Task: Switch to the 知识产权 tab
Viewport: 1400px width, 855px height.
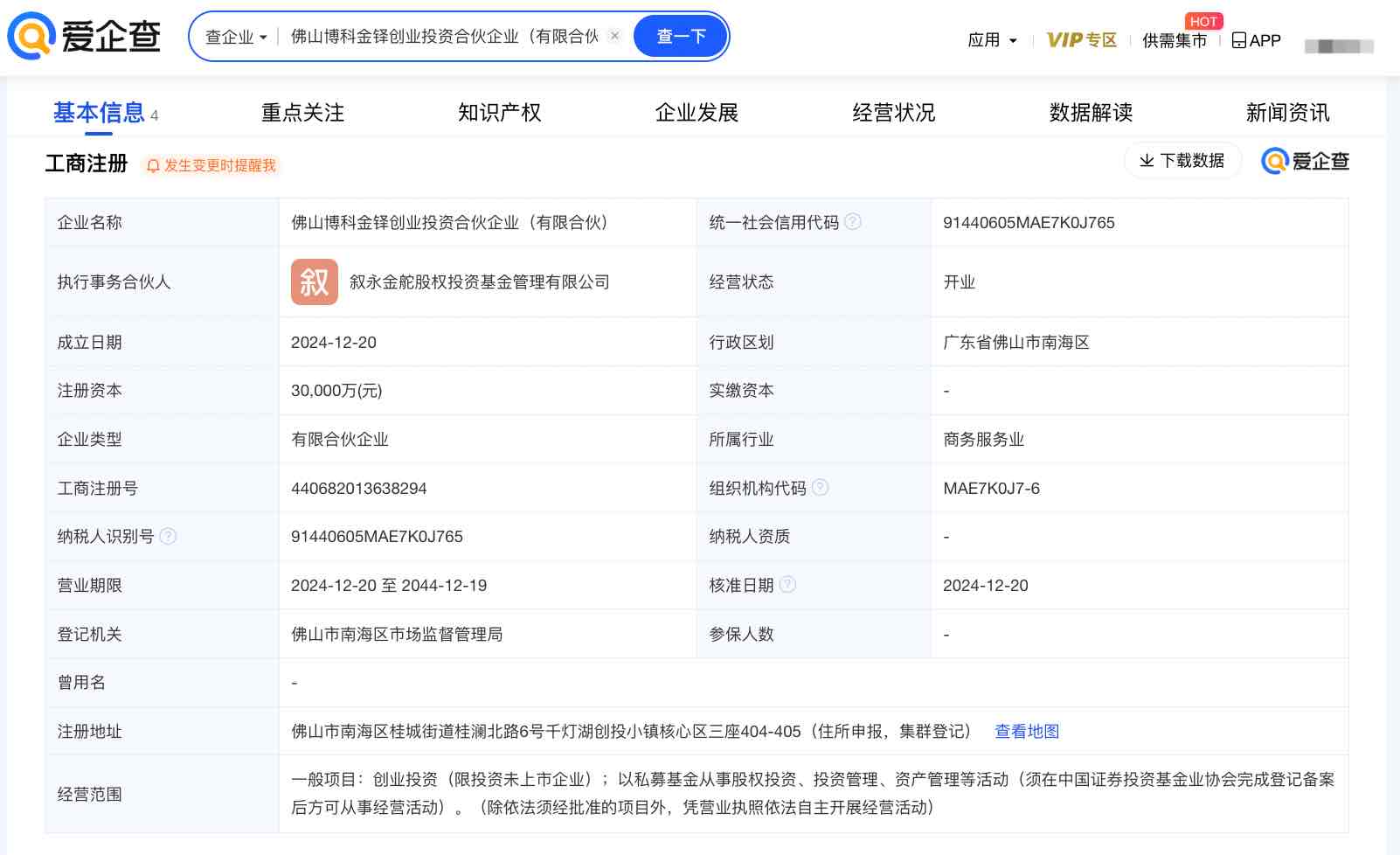Action: pos(498,113)
